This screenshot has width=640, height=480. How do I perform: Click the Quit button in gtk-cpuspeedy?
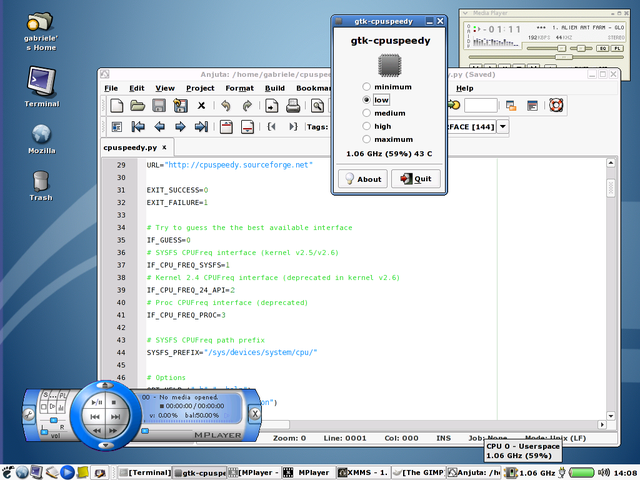coord(416,179)
